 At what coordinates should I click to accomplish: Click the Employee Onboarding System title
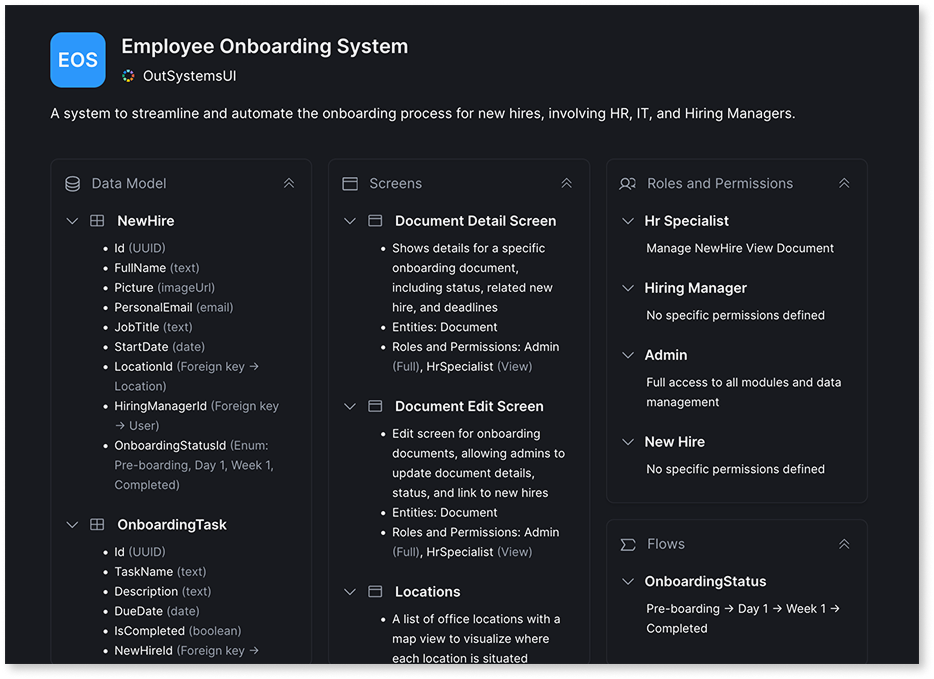pyautogui.click(x=264, y=46)
